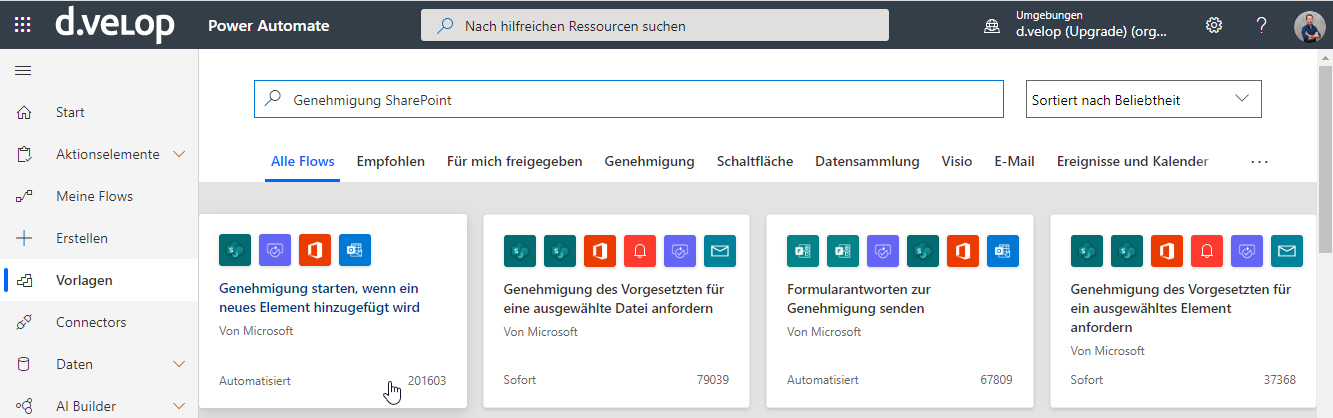The image size is (1333, 418).
Task: Click the connector icon beside Connectors
Action: click(25, 322)
